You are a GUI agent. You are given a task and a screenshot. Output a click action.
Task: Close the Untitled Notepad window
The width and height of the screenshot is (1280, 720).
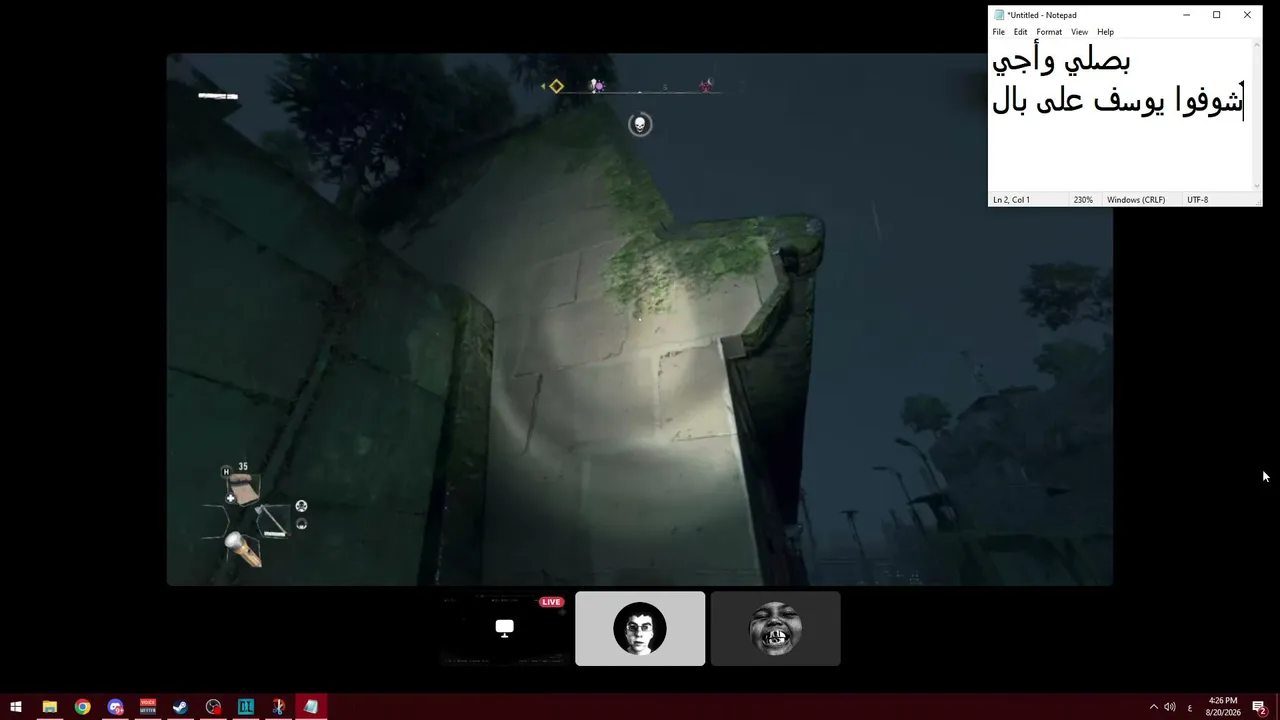pyautogui.click(x=1247, y=15)
